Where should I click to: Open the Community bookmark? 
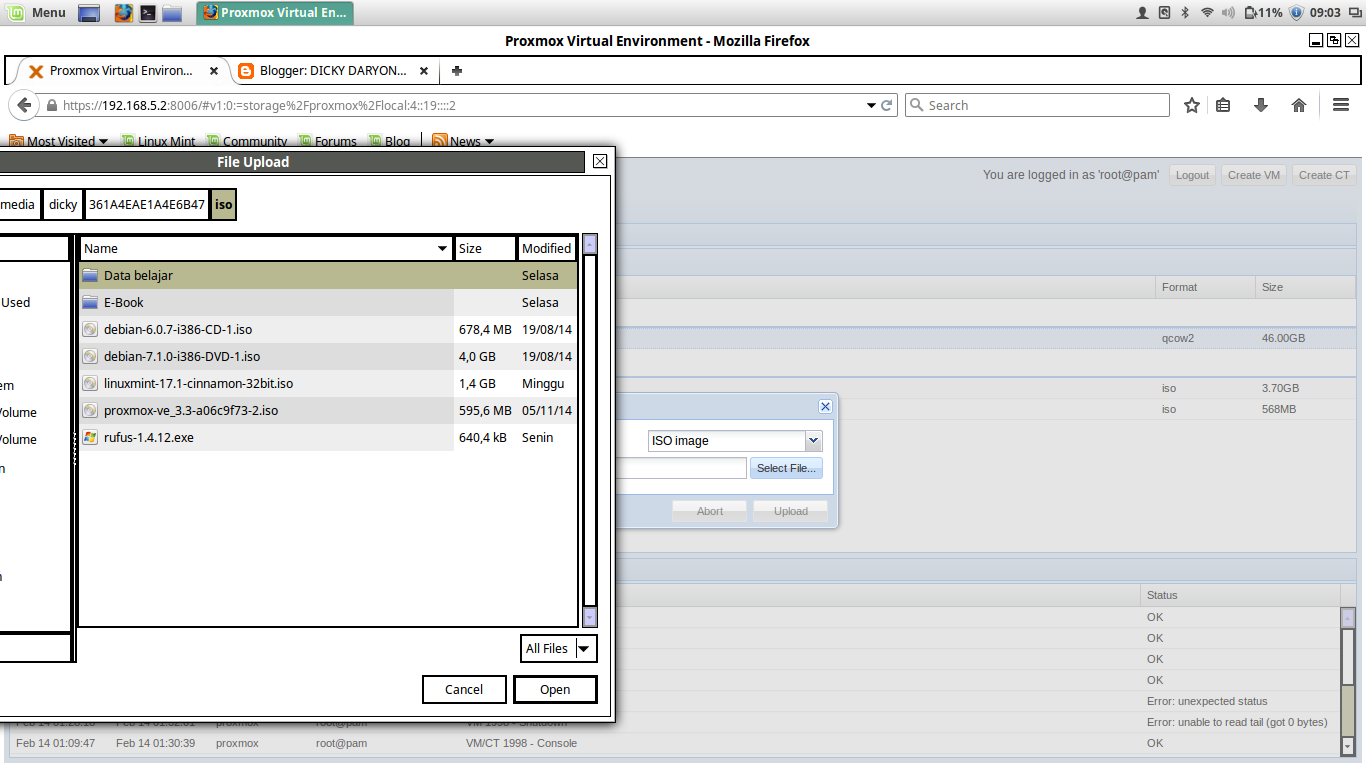[x=246, y=141]
